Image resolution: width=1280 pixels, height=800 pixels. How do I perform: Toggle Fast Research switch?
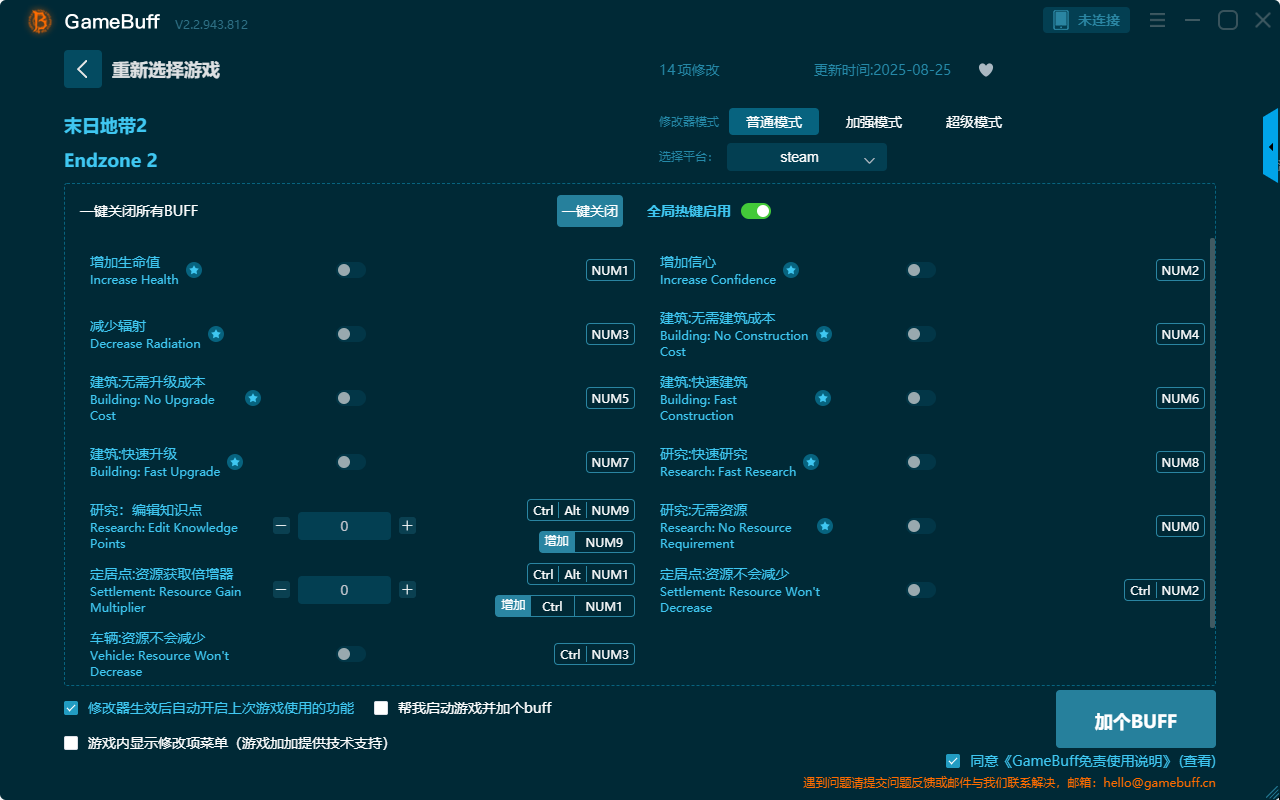[x=921, y=462]
